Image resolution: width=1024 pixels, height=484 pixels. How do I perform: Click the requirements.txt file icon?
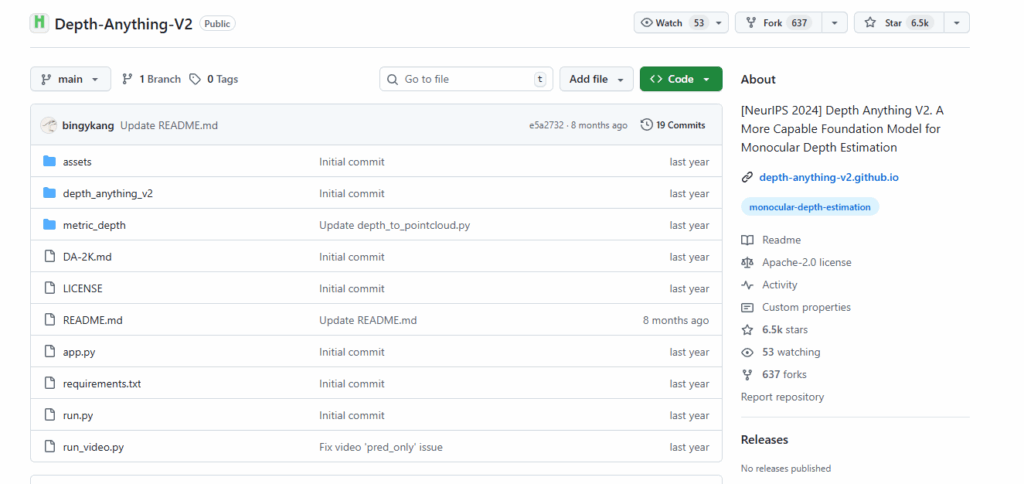click(x=50, y=383)
